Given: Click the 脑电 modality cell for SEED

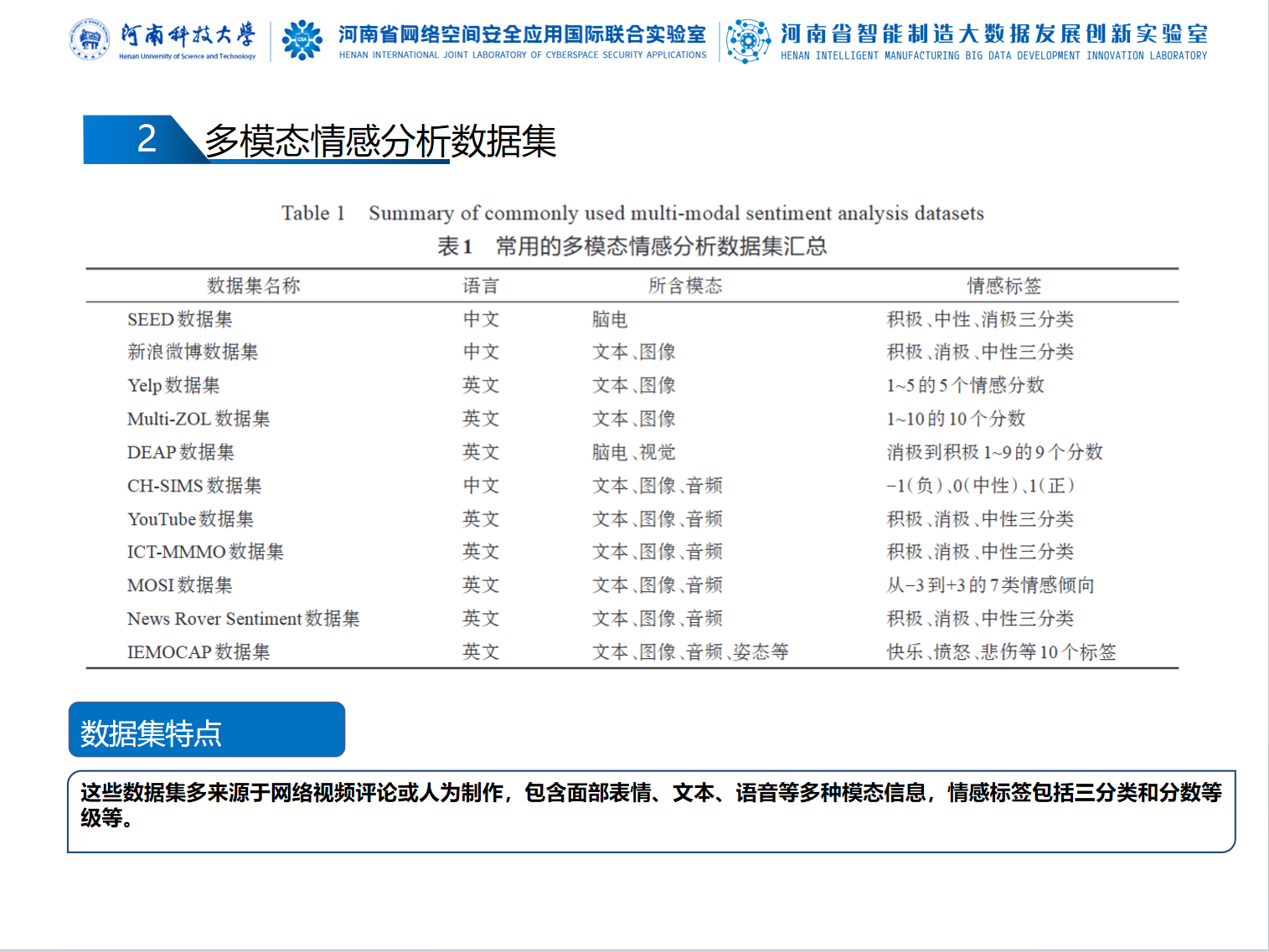Looking at the screenshot, I should tap(610, 319).
